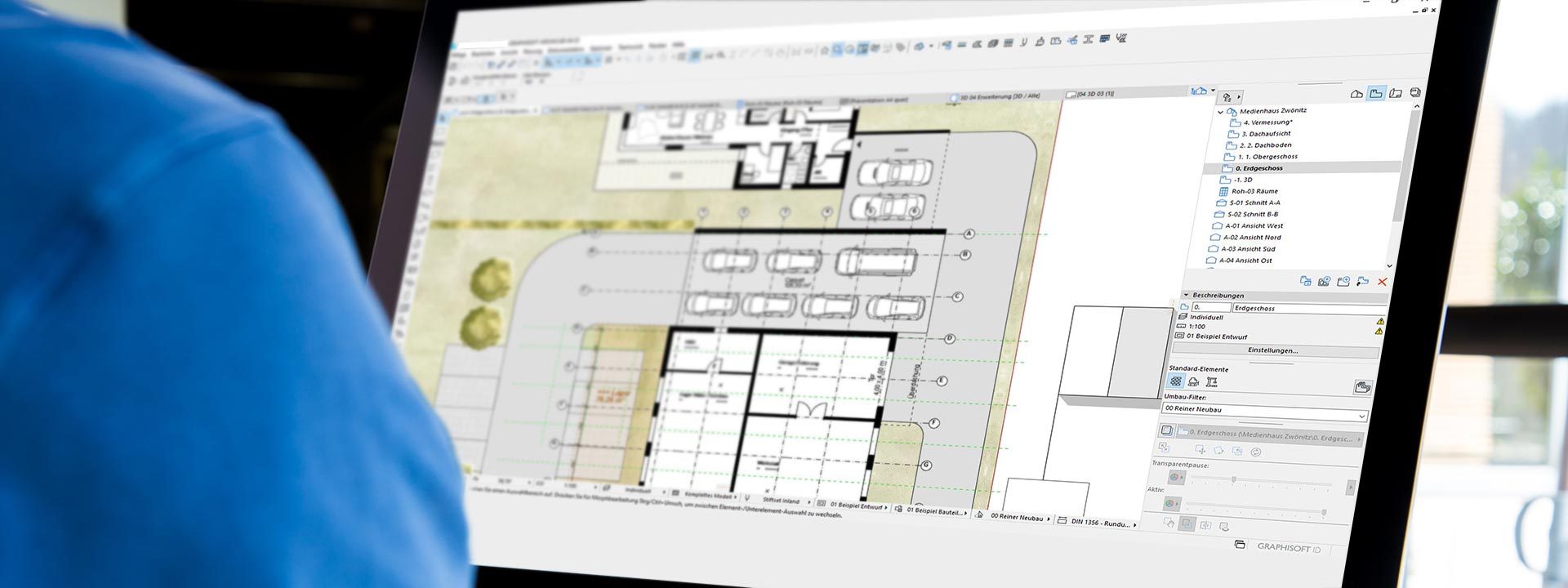Open the Layout Book navigator view
1568x588 pixels.
(1396, 93)
